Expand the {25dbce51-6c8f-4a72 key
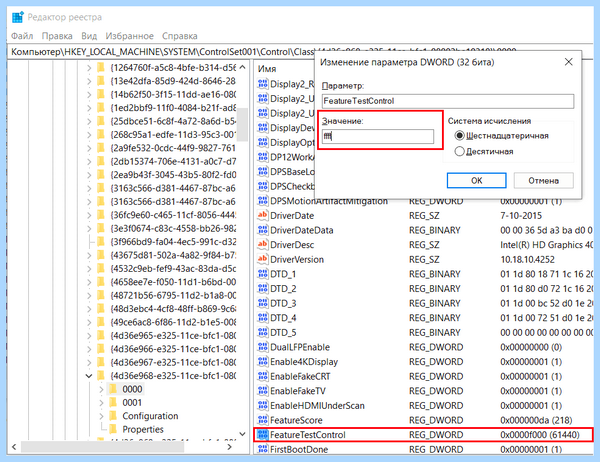600x462 pixels. [x=89, y=121]
